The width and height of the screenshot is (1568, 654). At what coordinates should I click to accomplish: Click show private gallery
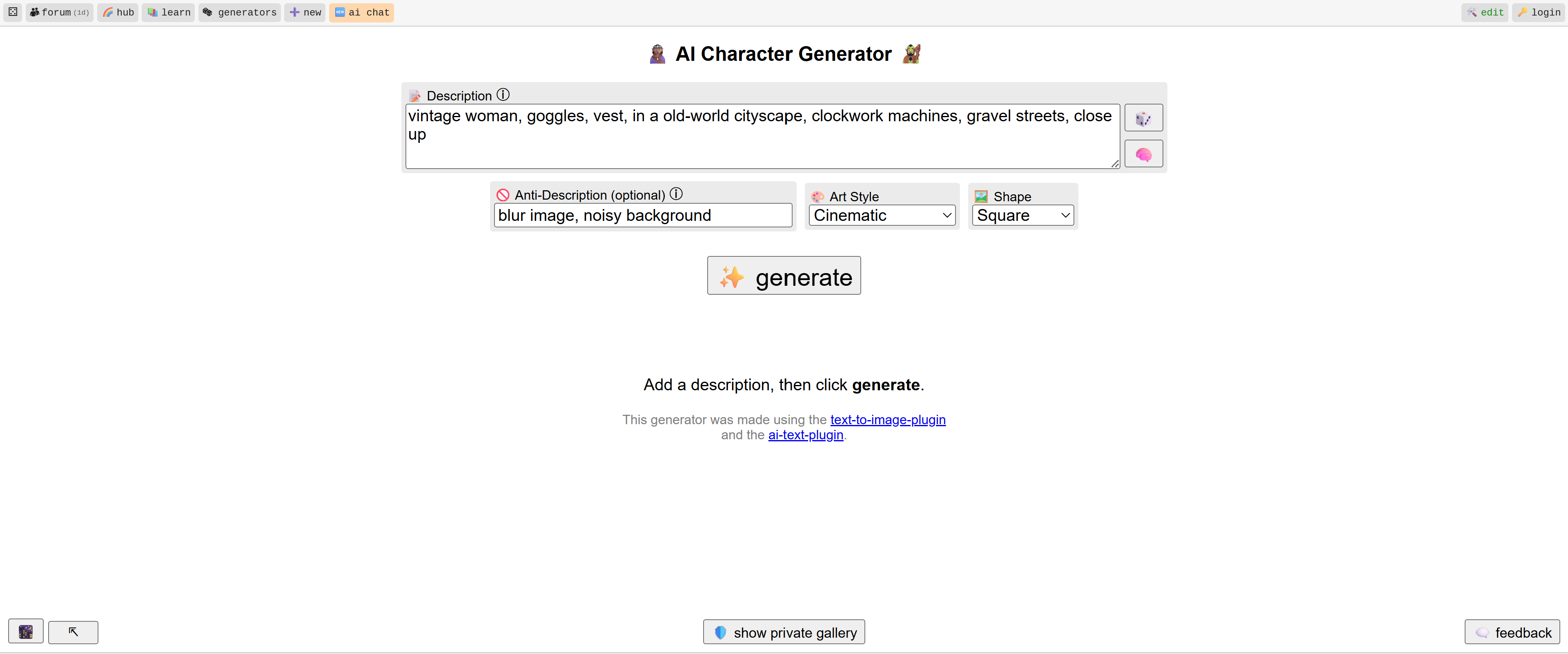pos(784,632)
